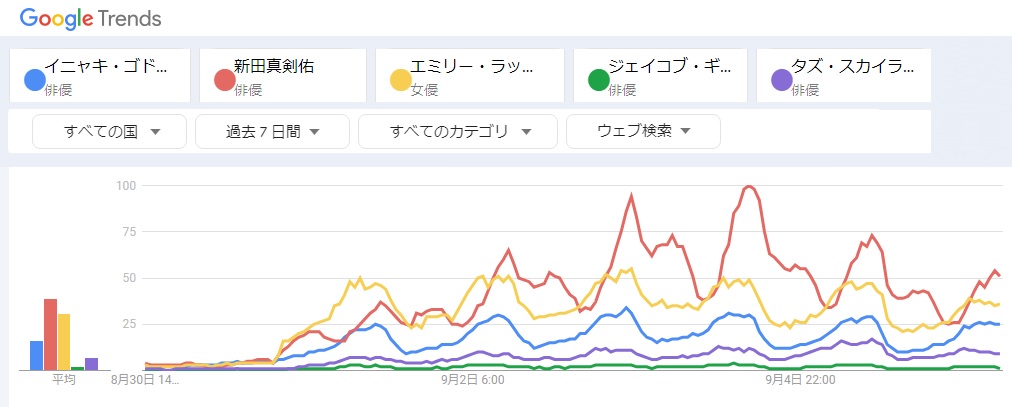Click the Google Trends logo
The width and height of the screenshot is (1012, 407).
(x=90, y=19)
